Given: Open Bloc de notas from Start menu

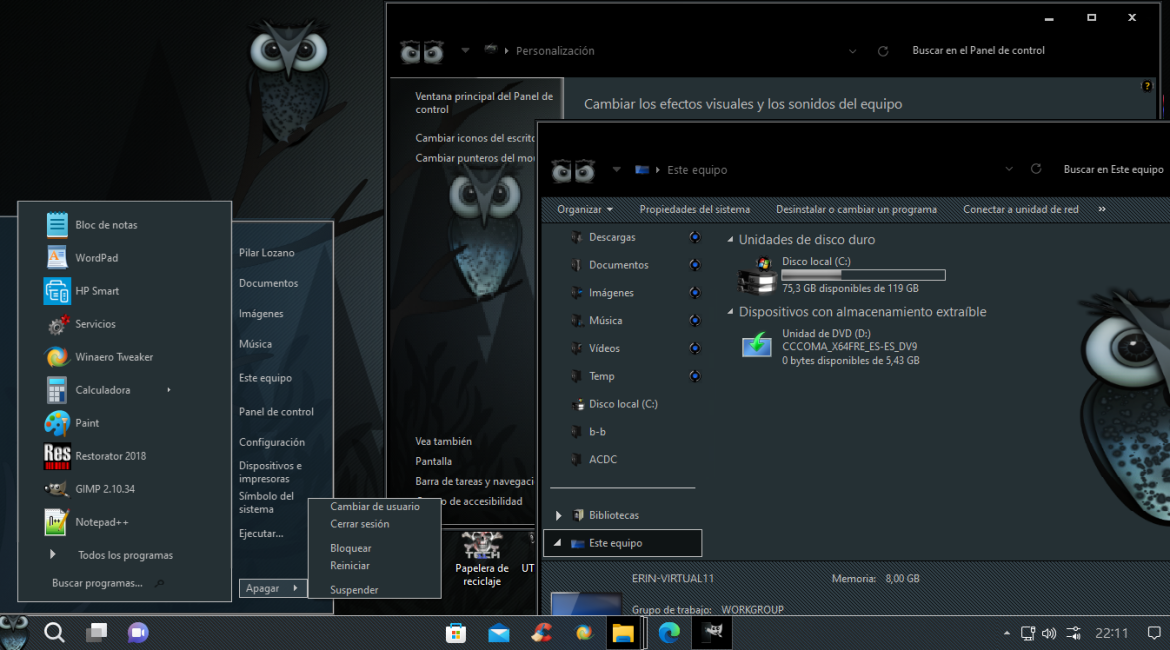Looking at the screenshot, I should tap(105, 225).
